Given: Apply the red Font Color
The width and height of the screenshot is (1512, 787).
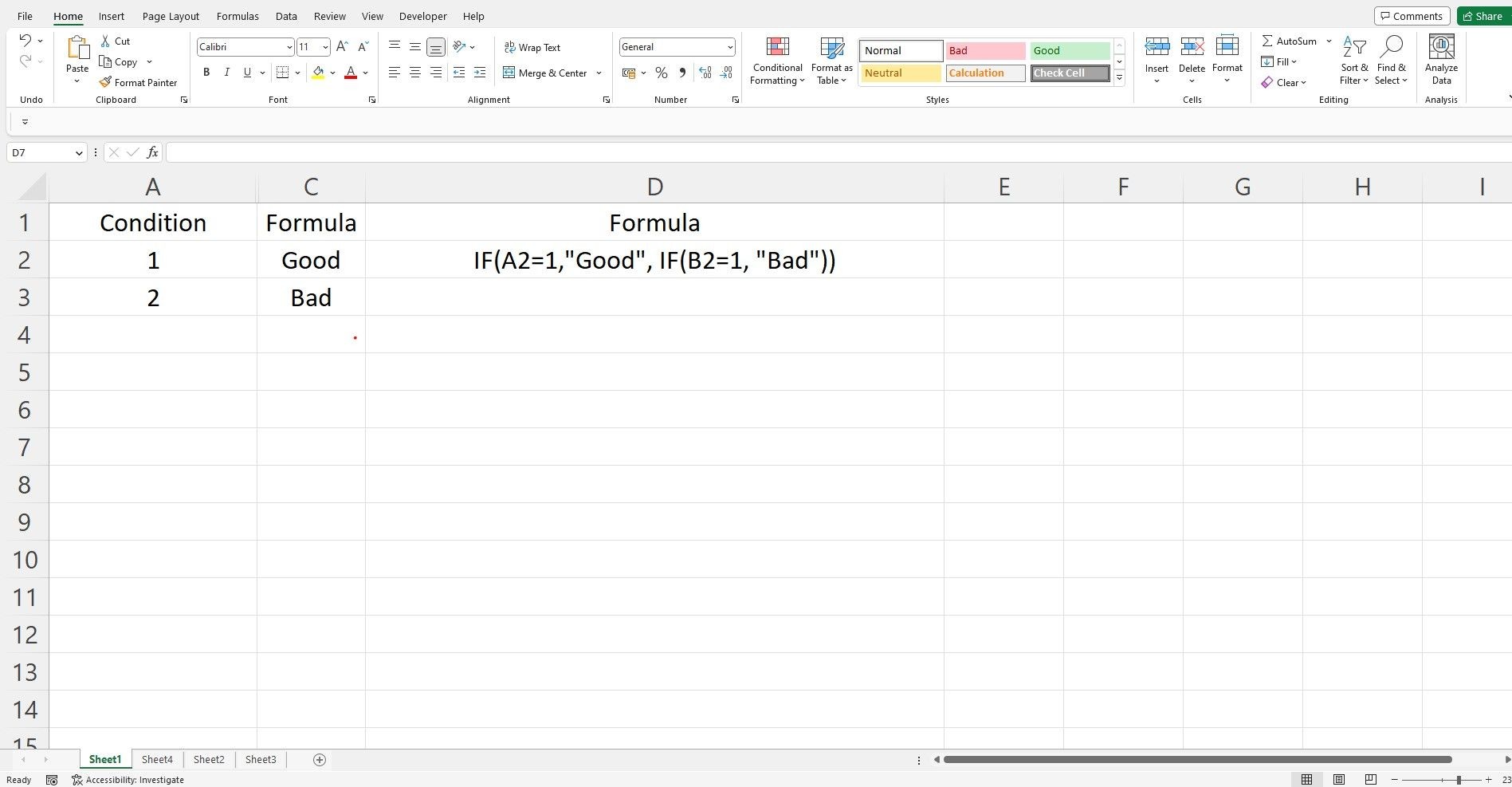Looking at the screenshot, I should click(x=351, y=73).
